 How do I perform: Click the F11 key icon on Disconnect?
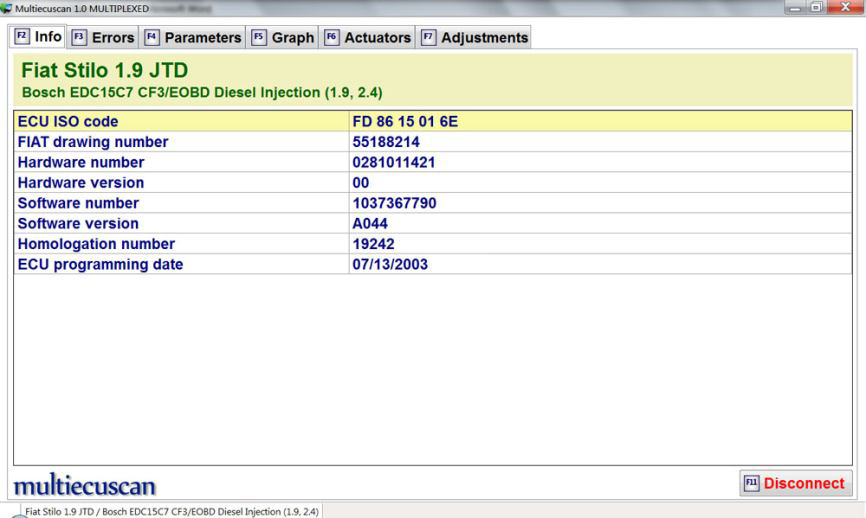[x=751, y=483]
